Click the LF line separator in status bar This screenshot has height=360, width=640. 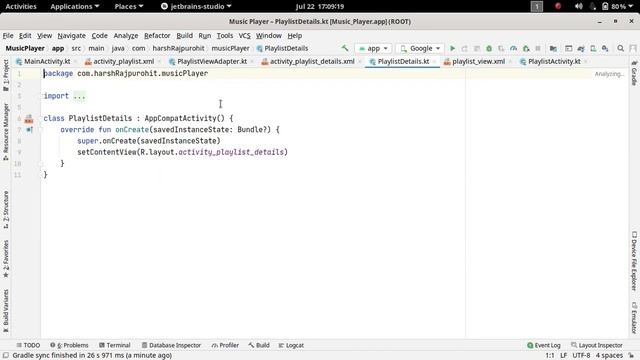tap(564, 356)
